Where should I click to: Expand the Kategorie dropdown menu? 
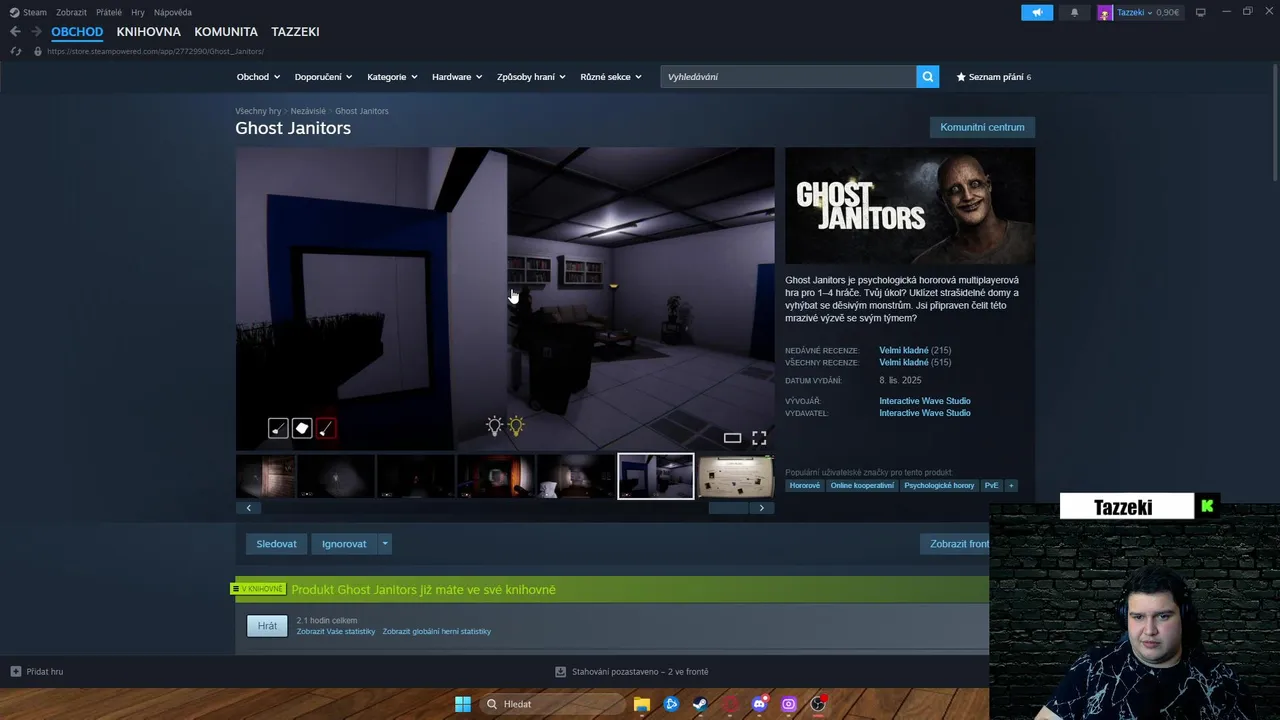(392, 77)
